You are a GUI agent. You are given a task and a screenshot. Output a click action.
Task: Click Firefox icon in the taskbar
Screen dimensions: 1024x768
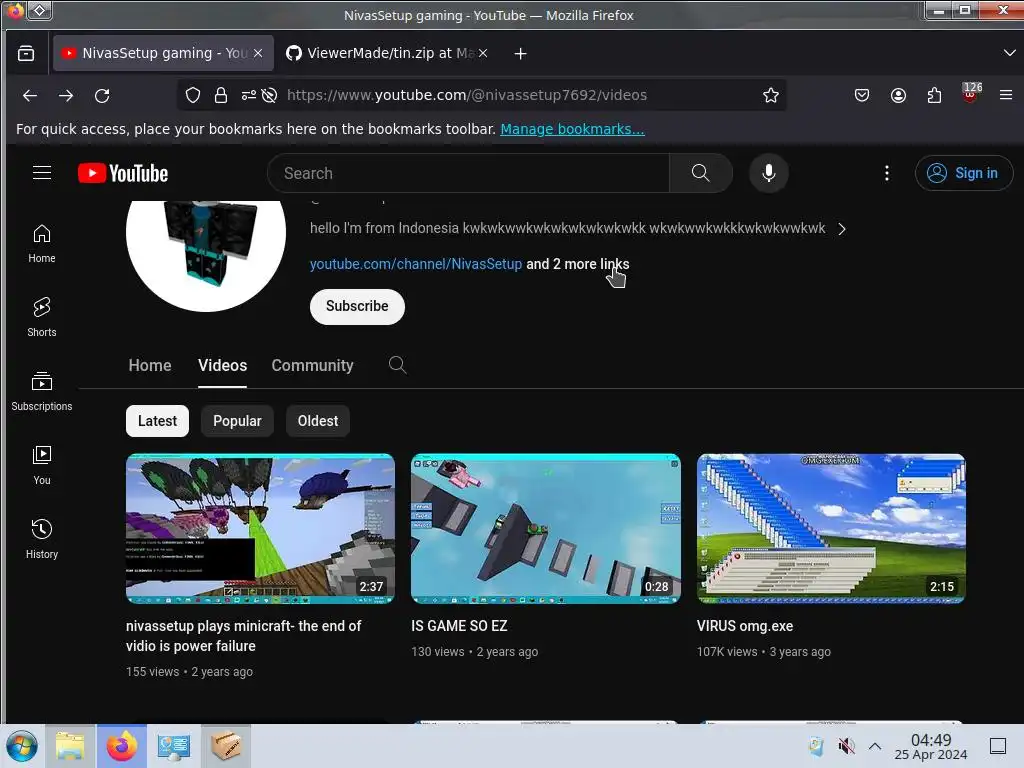click(122, 746)
